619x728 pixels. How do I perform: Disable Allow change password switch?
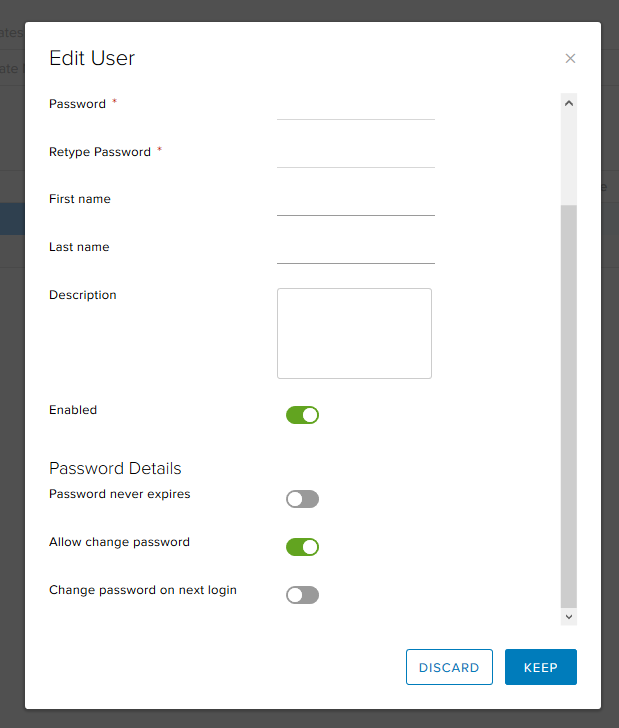[x=302, y=547]
